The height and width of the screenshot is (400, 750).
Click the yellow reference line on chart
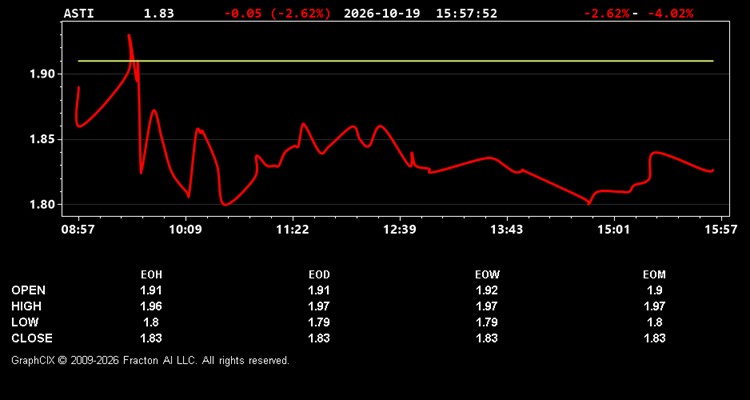pyautogui.click(x=396, y=61)
